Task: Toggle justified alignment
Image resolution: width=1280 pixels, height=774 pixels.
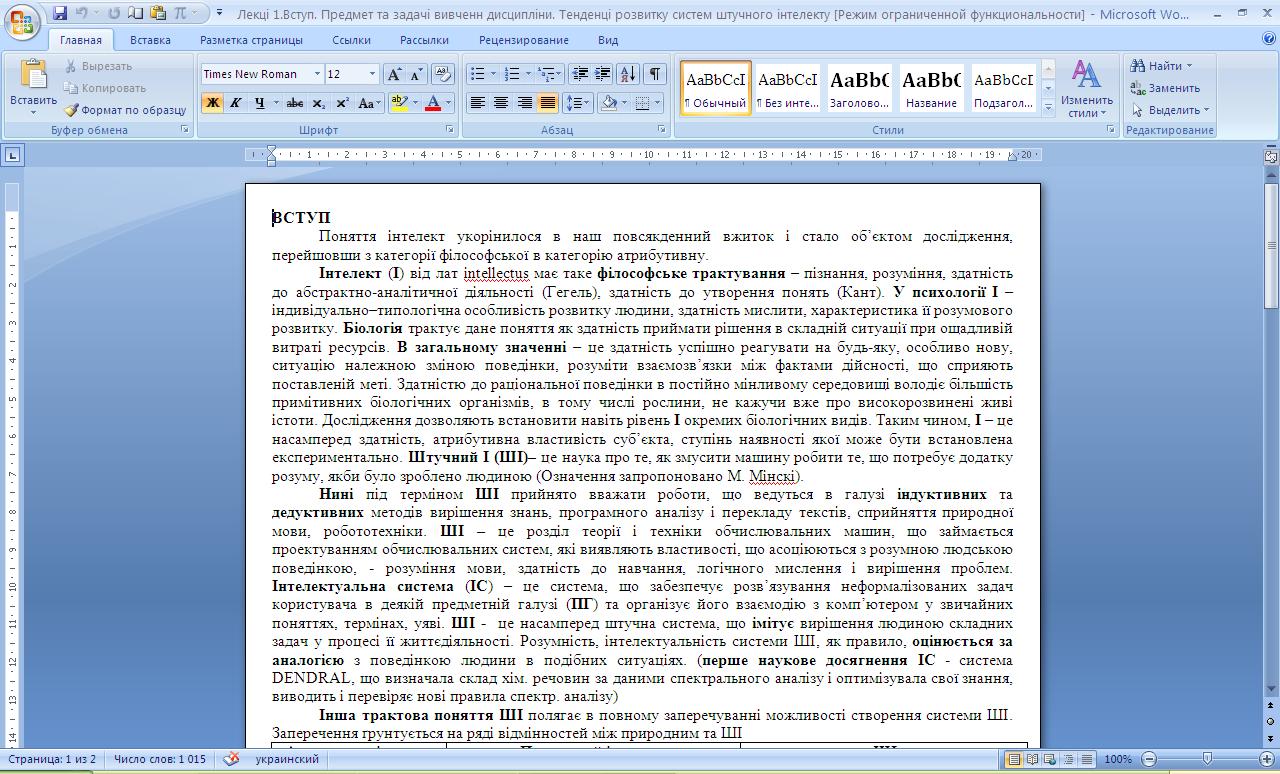Action: (x=547, y=103)
